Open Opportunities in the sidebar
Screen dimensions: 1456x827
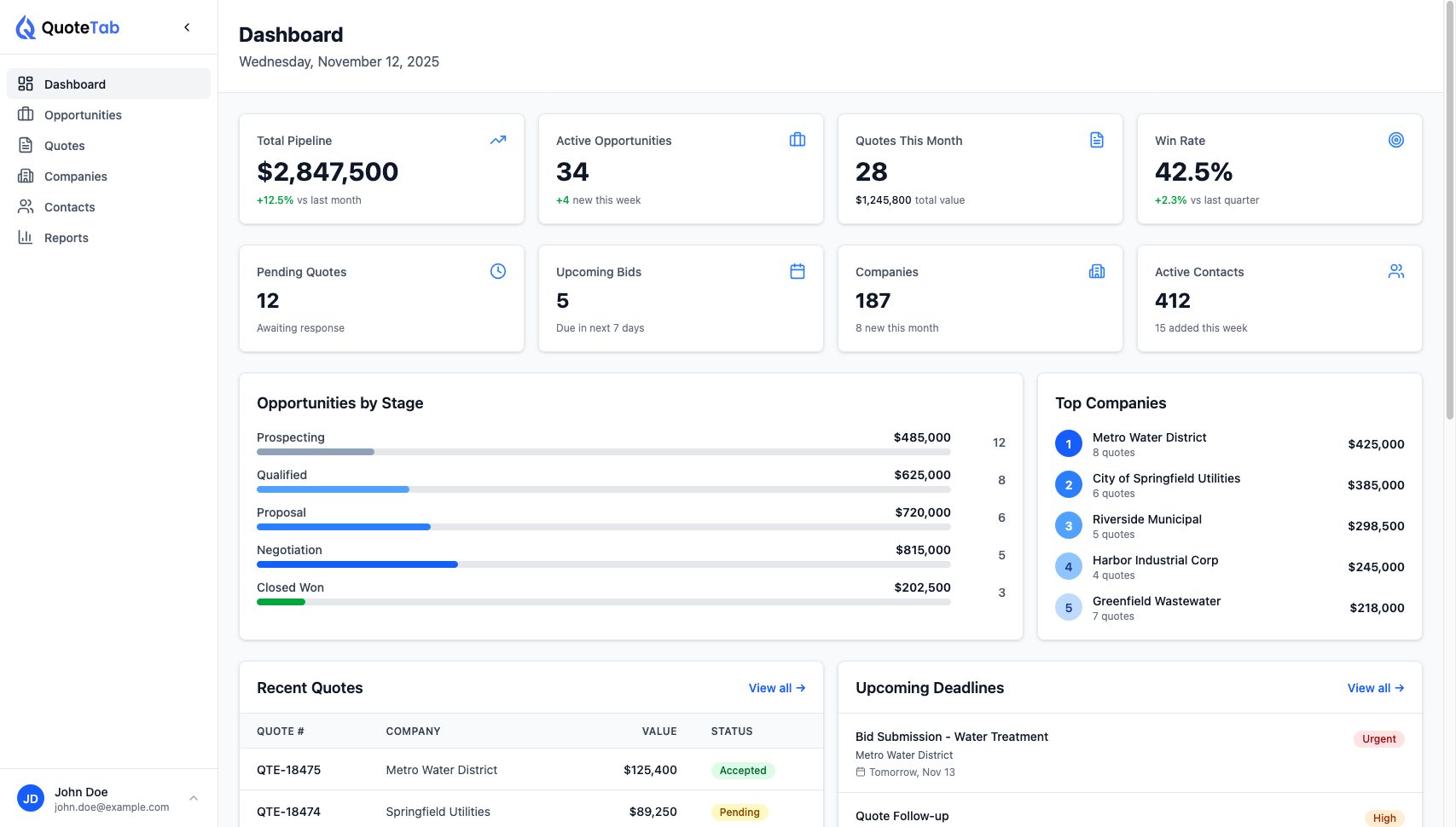tap(83, 115)
